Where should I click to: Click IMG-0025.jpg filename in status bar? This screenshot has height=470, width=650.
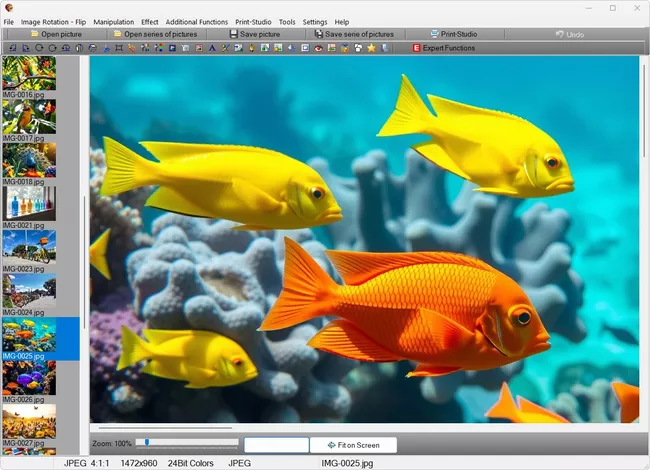click(347, 463)
